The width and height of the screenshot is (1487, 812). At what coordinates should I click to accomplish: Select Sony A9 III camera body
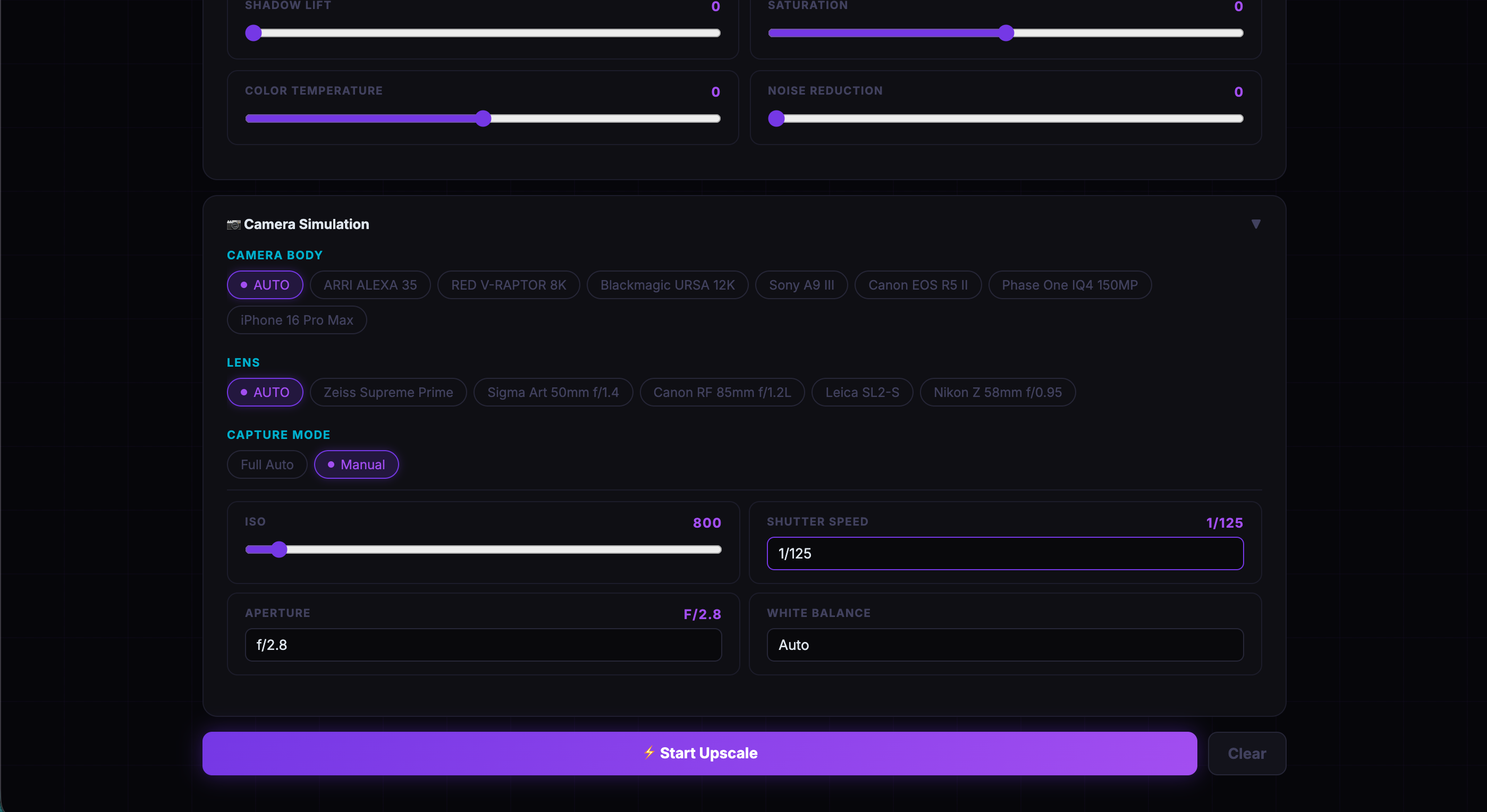point(801,285)
